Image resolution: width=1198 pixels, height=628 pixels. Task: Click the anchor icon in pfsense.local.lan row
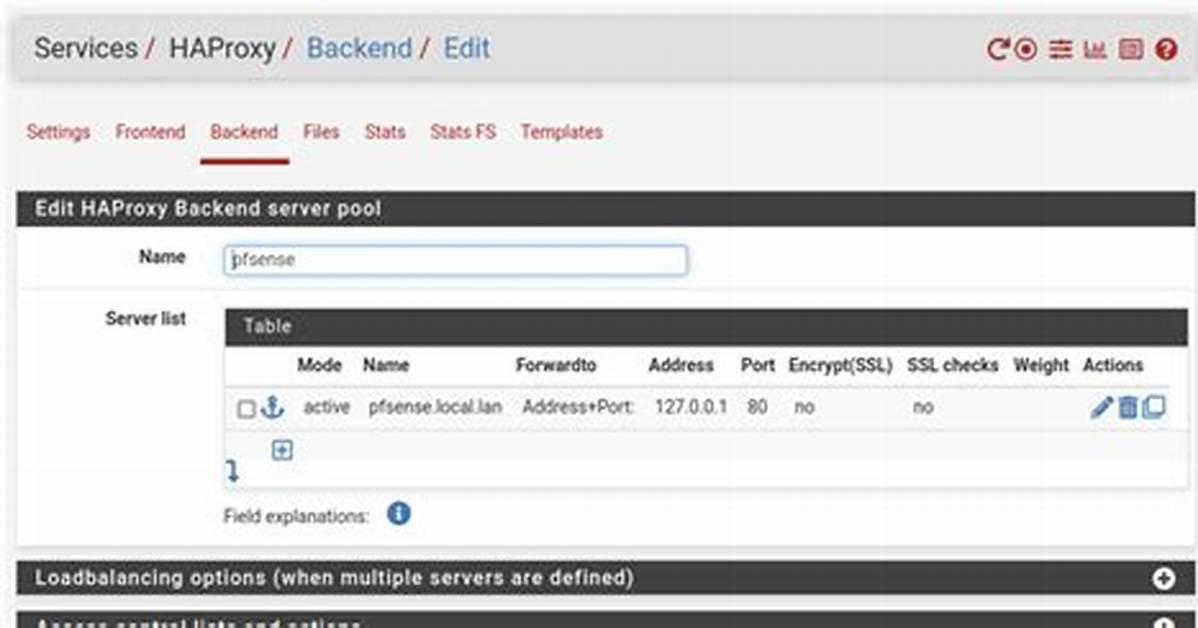(272, 406)
